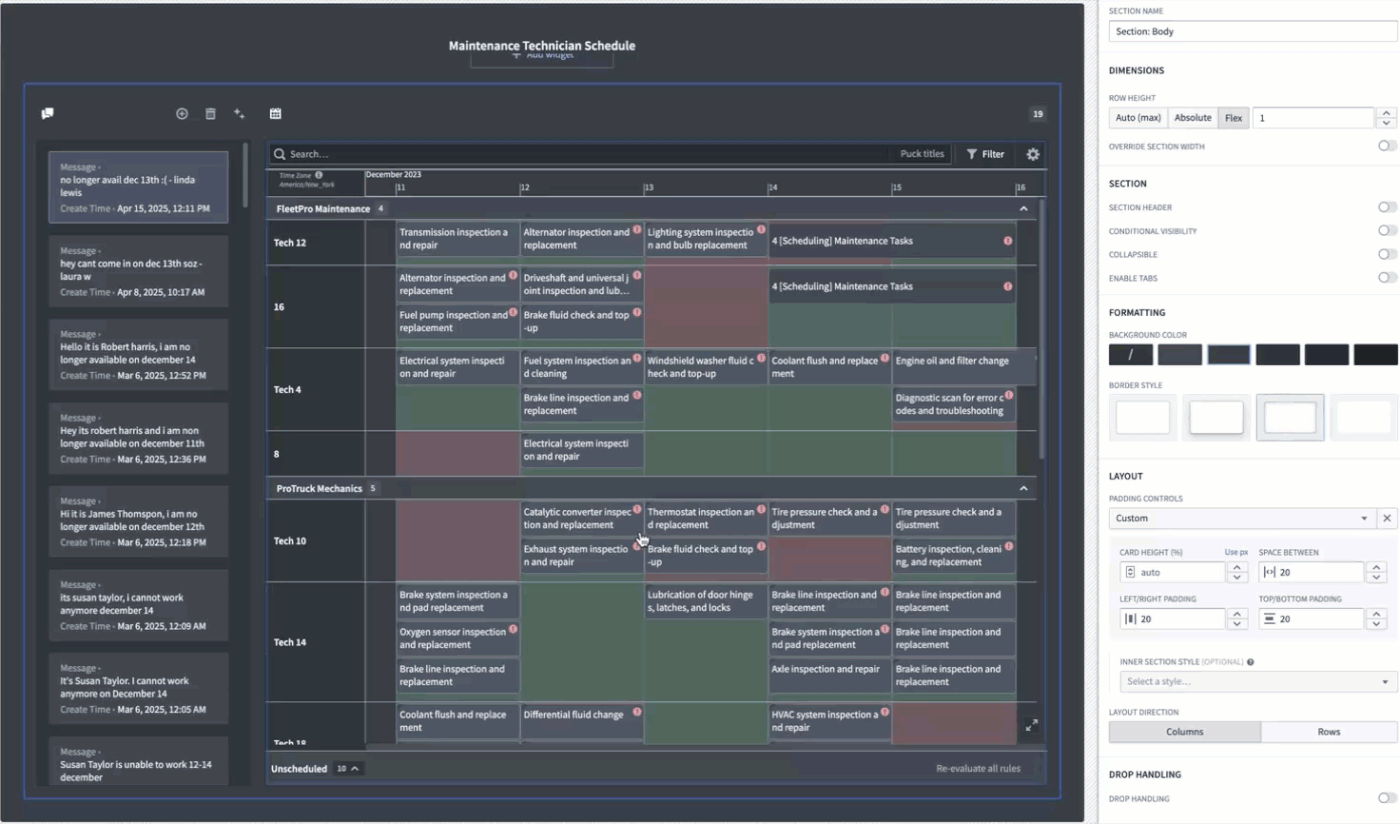Click the add circle plus icon
The height and width of the screenshot is (824, 1400).
[182, 114]
